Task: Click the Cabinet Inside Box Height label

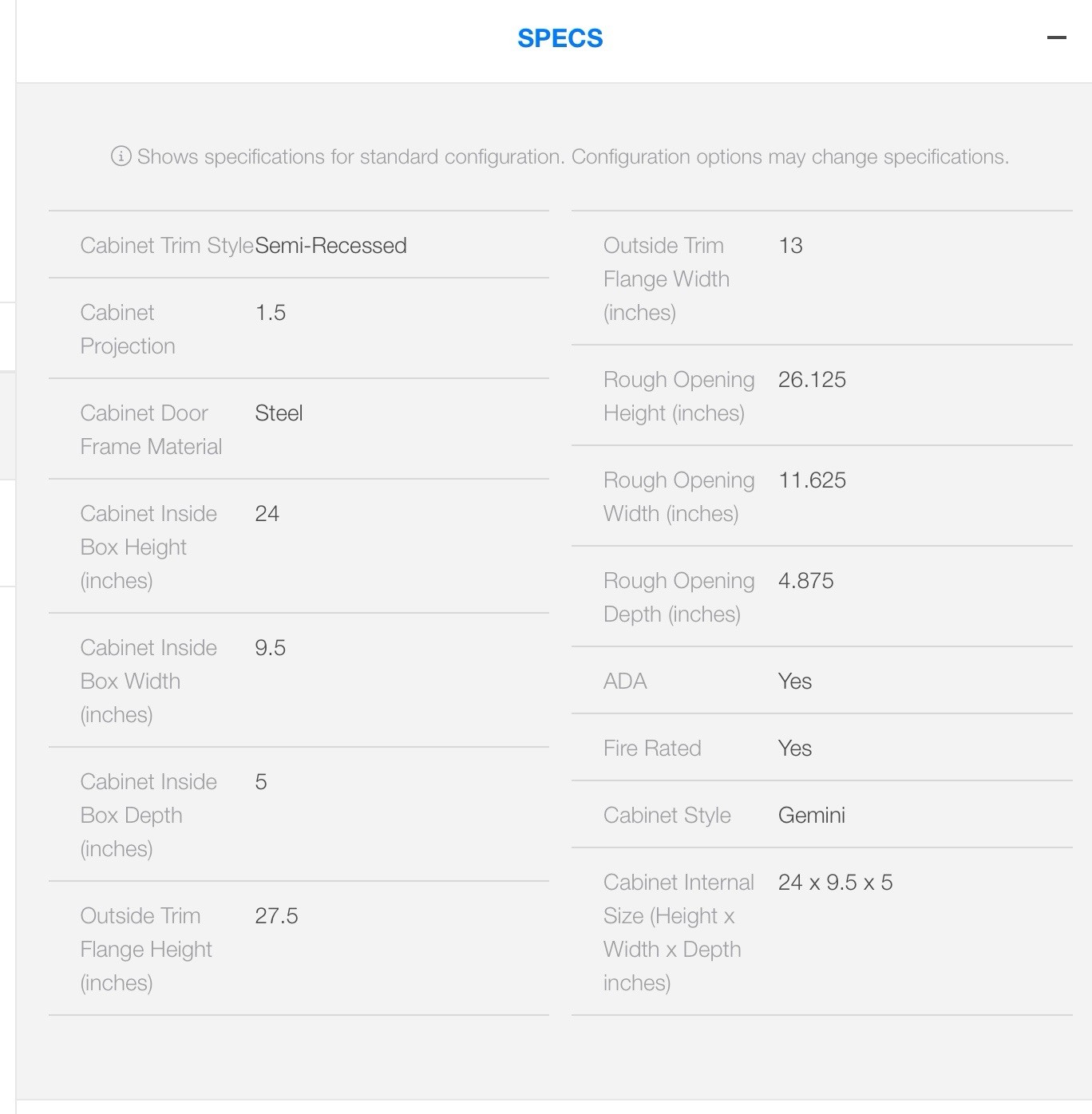Action: point(148,547)
